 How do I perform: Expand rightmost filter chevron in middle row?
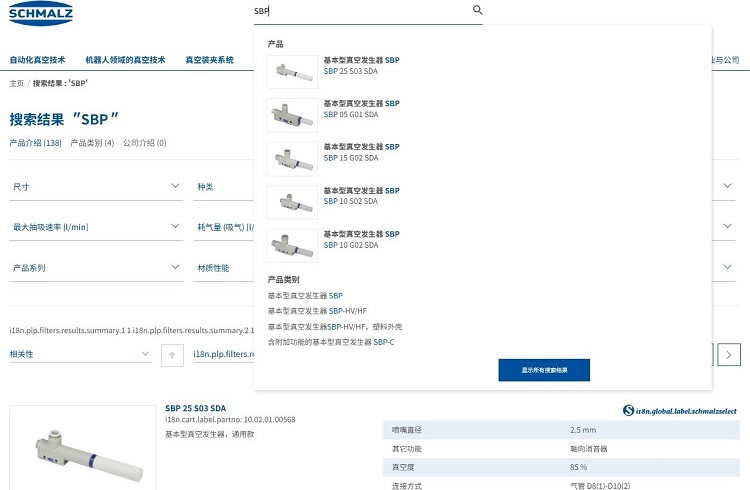[728, 226]
